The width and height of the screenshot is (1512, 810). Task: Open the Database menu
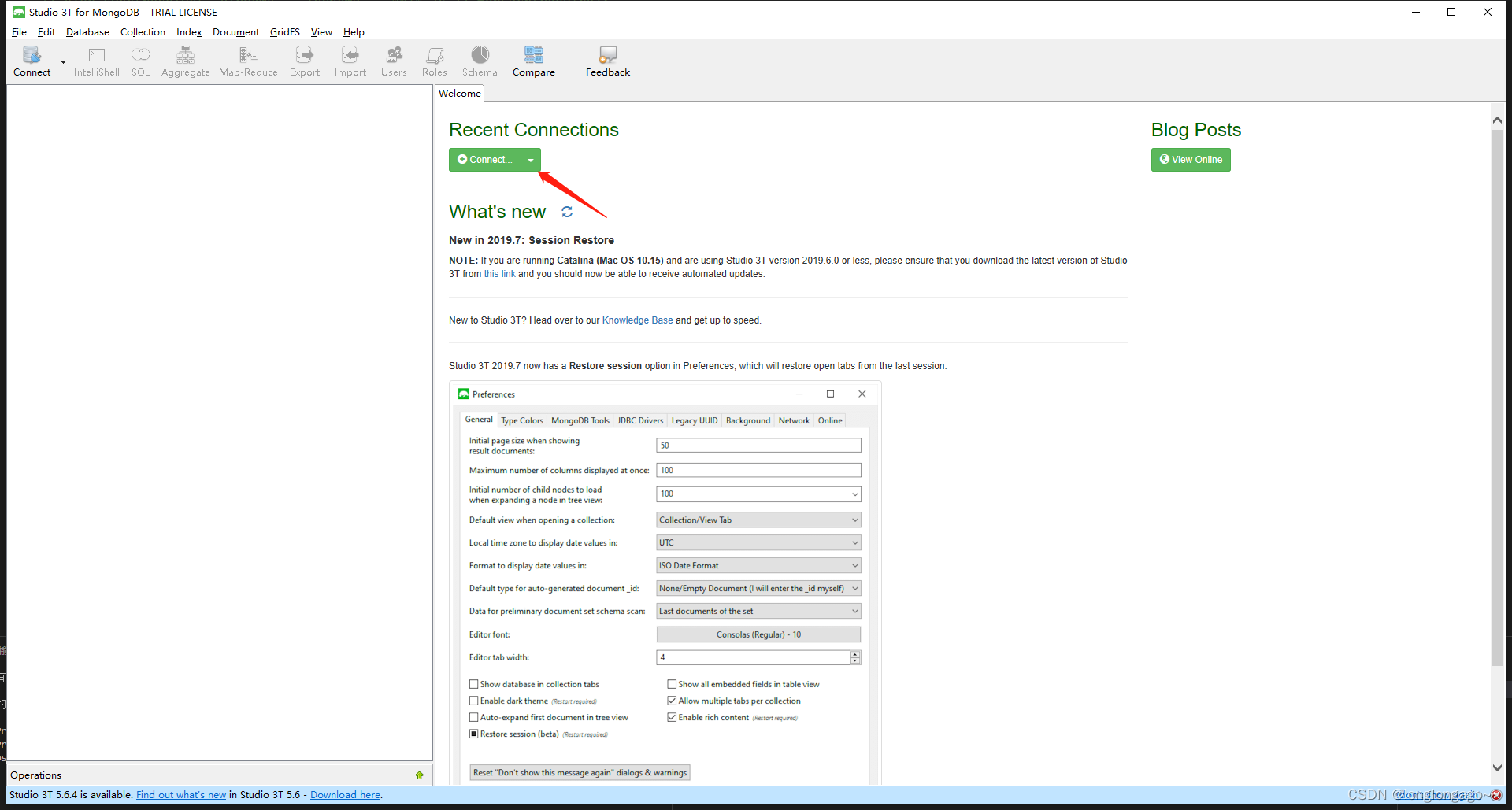pyautogui.click(x=87, y=32)
